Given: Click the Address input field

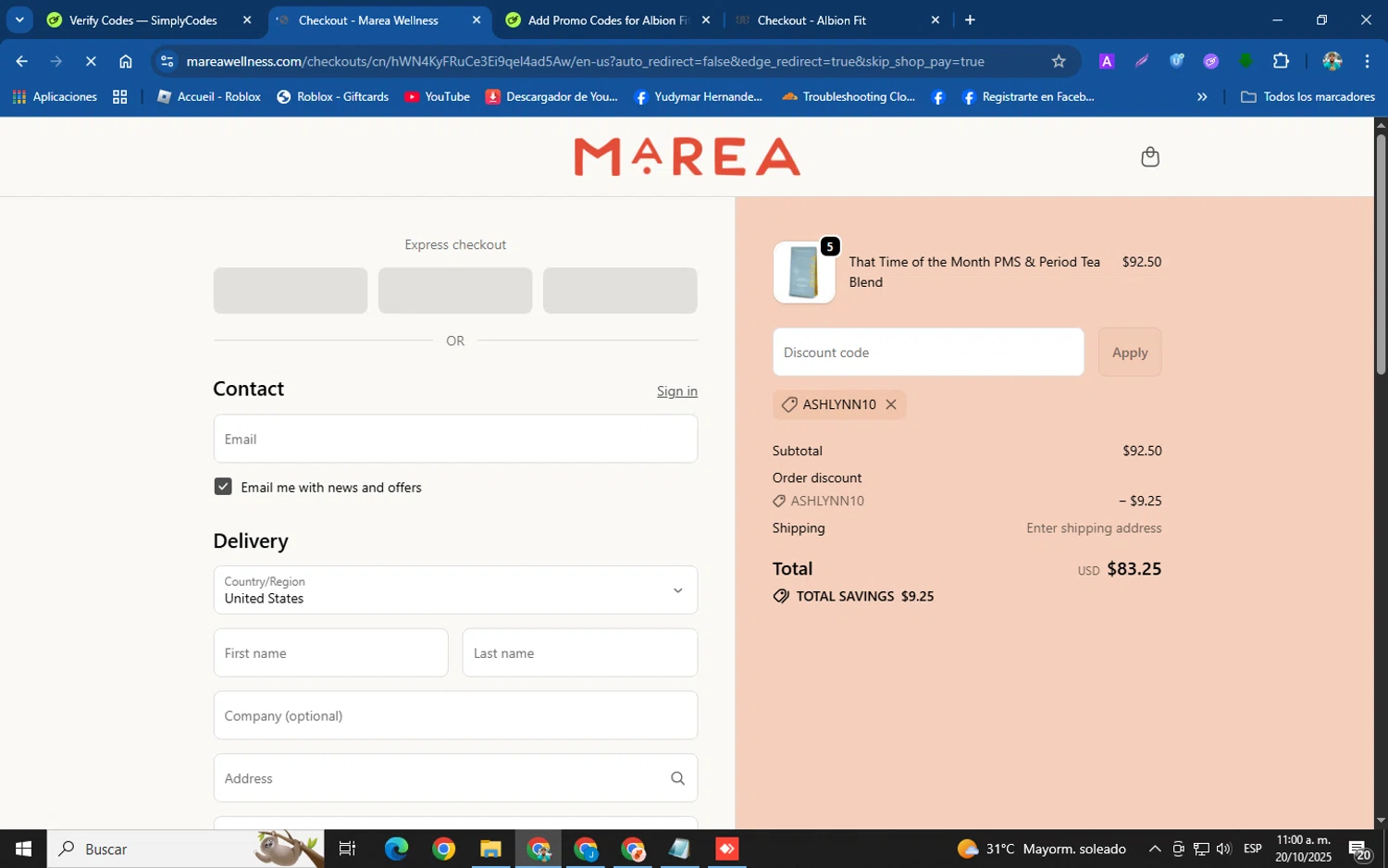Looking at the screenshot, I should click(x=455, y=778).
